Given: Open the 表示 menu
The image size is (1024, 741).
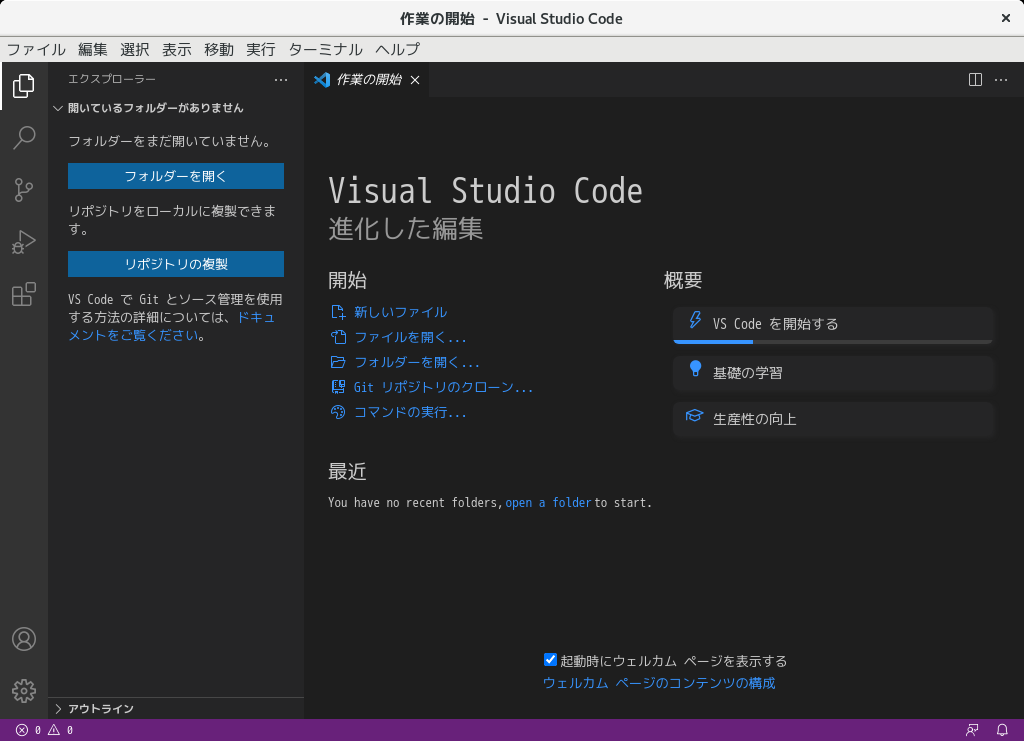Looking at the screenshot, I should click(176, 50).
